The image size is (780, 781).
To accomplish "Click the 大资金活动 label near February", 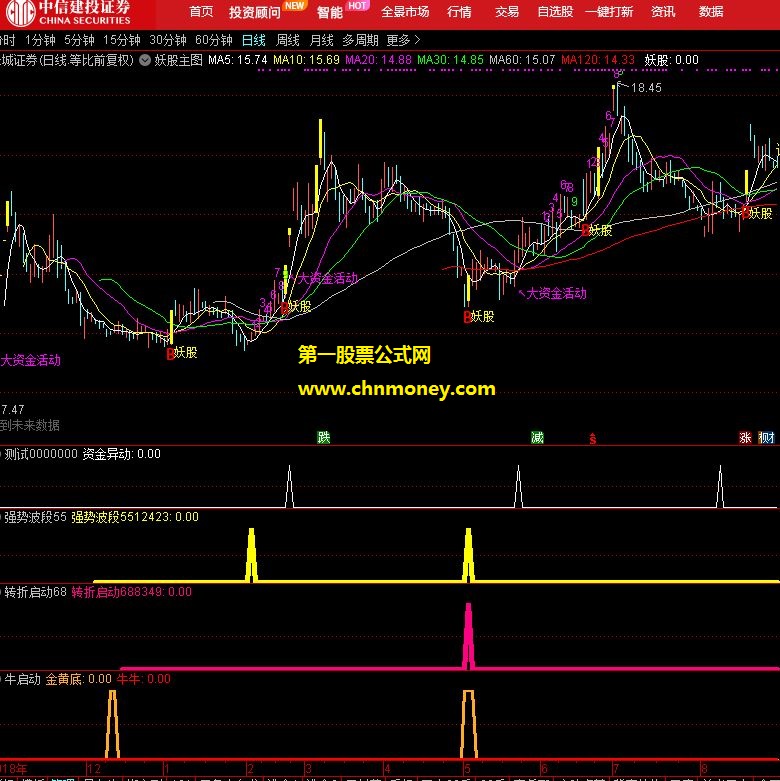I will 327,278.
